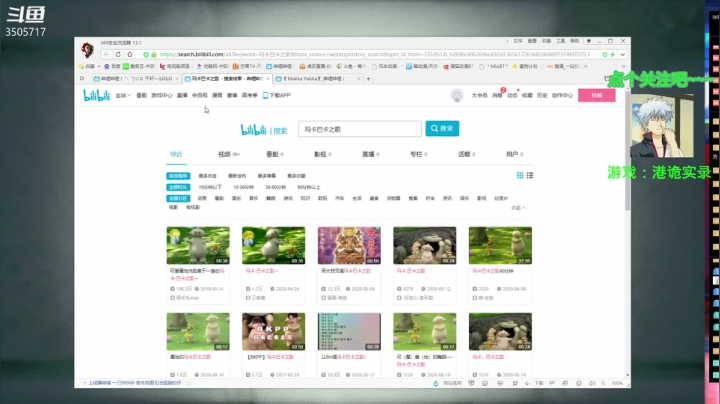The image size is (720, 404).
Task: Click the sidebar toggle arrow left of tabs
Action: tap(82, 79)
